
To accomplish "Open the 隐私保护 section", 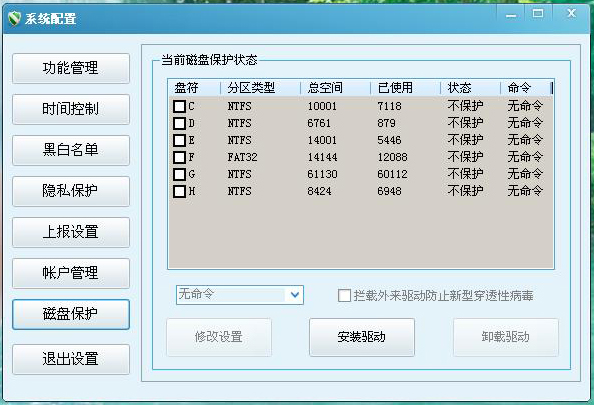I will click(x=71, y=191).
